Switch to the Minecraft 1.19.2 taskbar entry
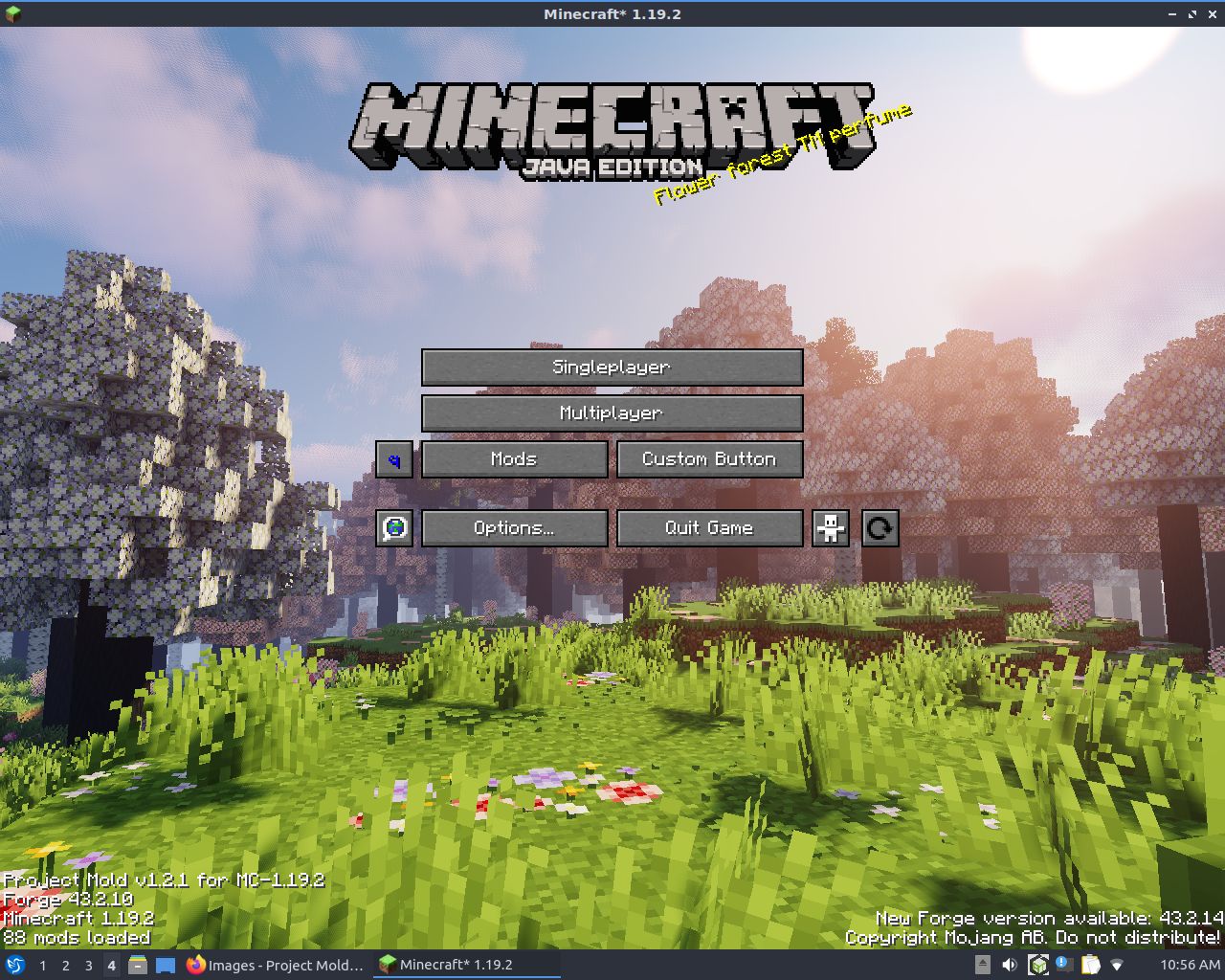1225x980 pixels. tap(459, 965)
